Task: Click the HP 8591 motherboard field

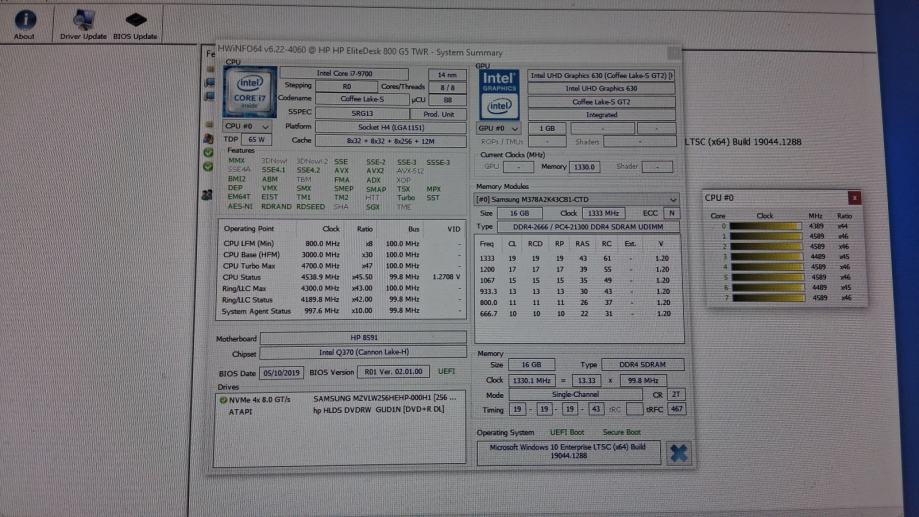Action: [x=363, y=338]
